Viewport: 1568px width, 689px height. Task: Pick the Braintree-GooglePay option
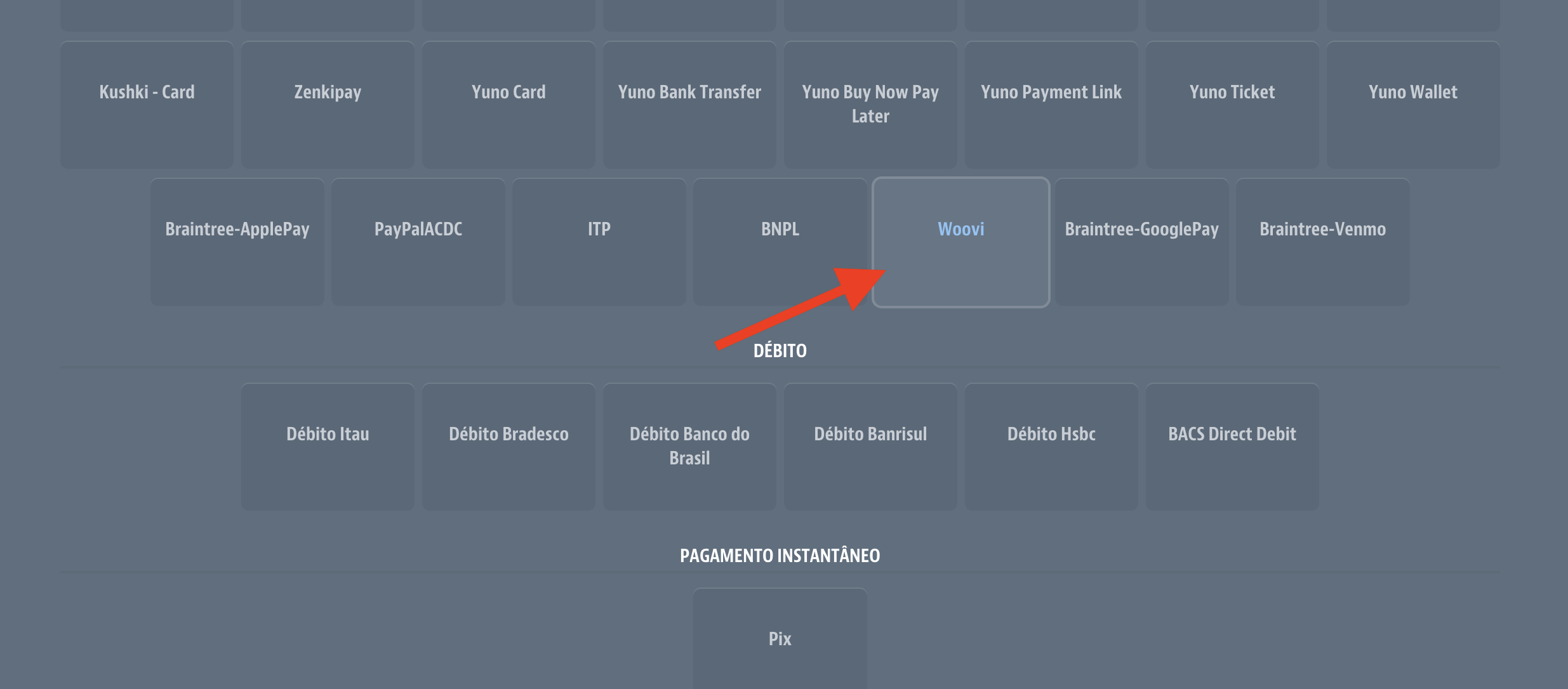pos(1141,242)
